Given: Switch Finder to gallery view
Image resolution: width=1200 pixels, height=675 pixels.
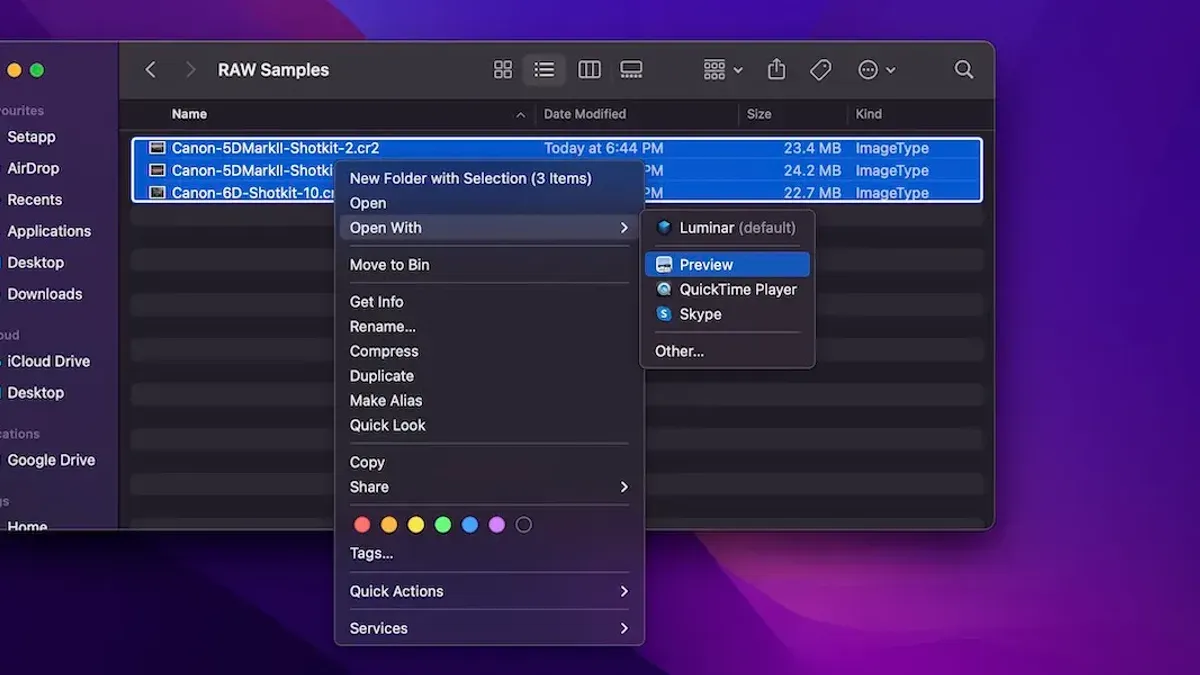Looking at the screenshot, I should tap(631, 69).
